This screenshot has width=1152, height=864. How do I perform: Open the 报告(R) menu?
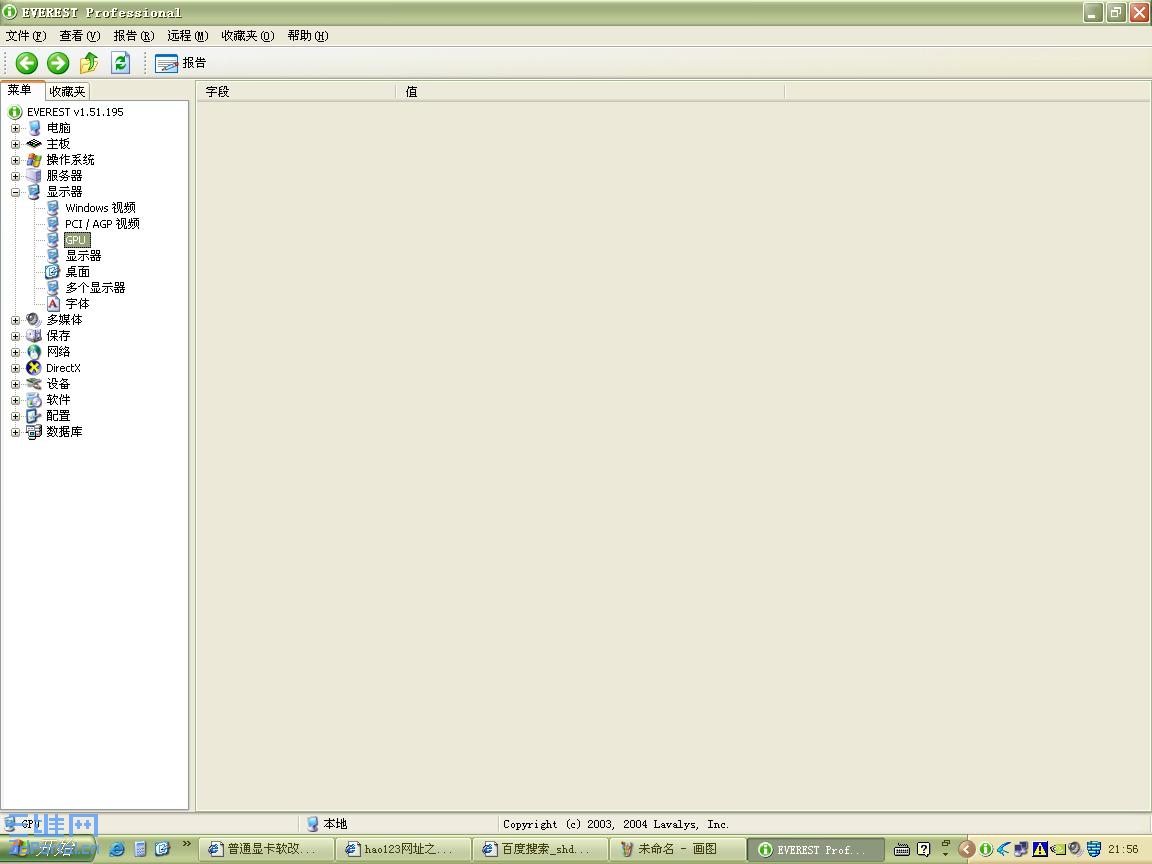(x=134, y=35)
